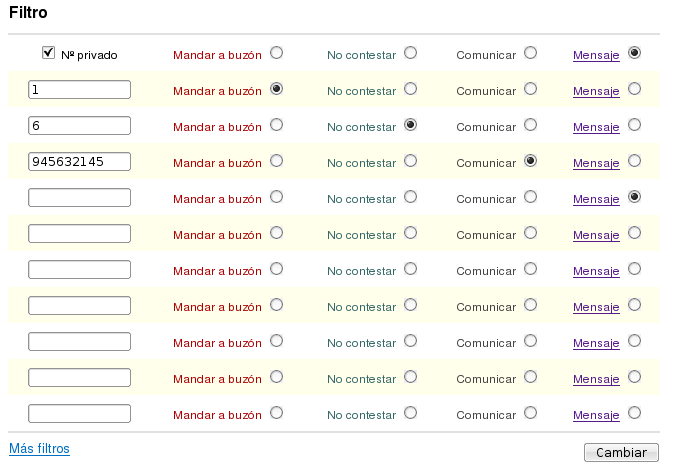Select Mandar a buzón in last row
The image size is (677, 466).
(x=276, y=412)
